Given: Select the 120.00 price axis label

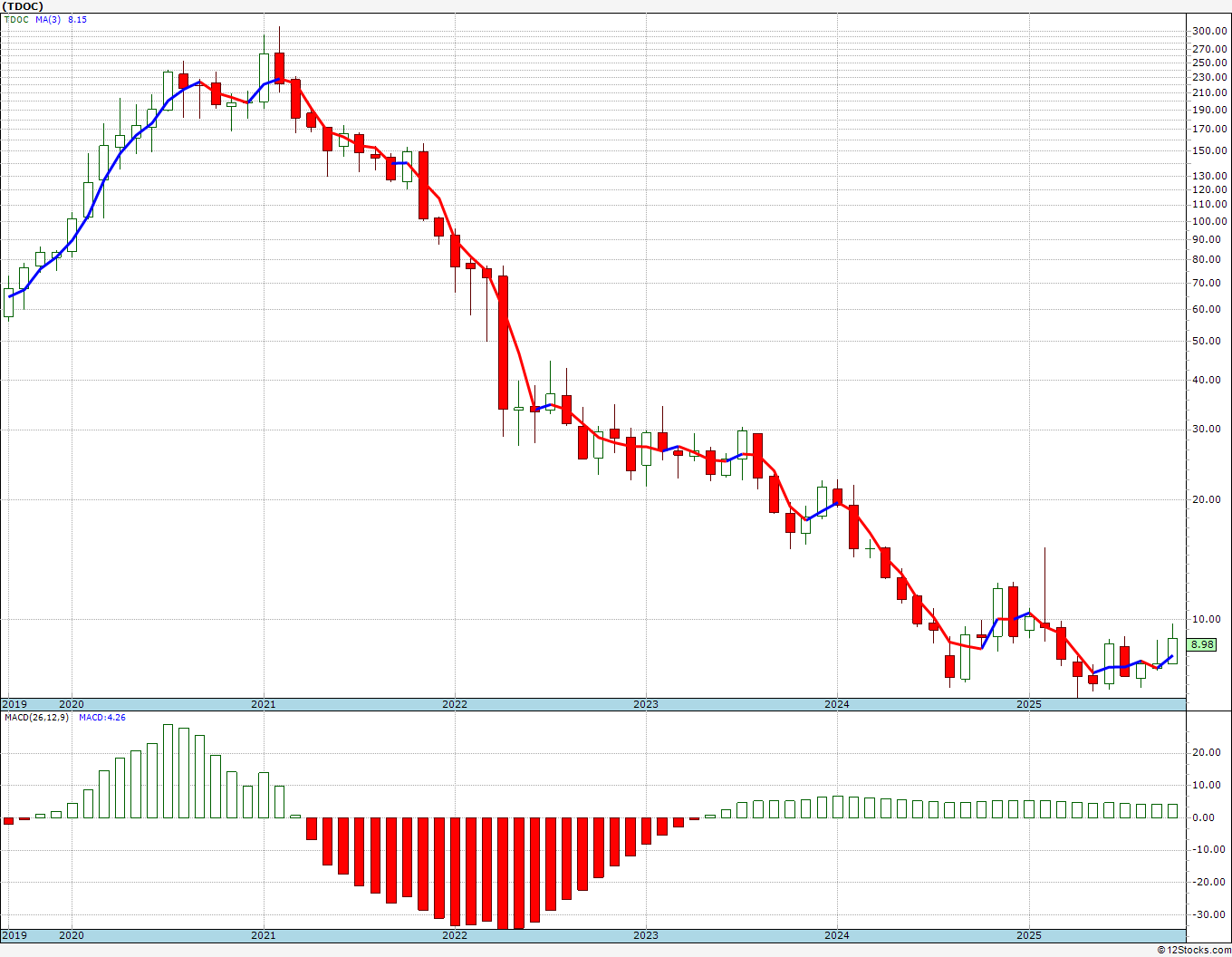Looking at the screenshot, I should (1209, 189).
